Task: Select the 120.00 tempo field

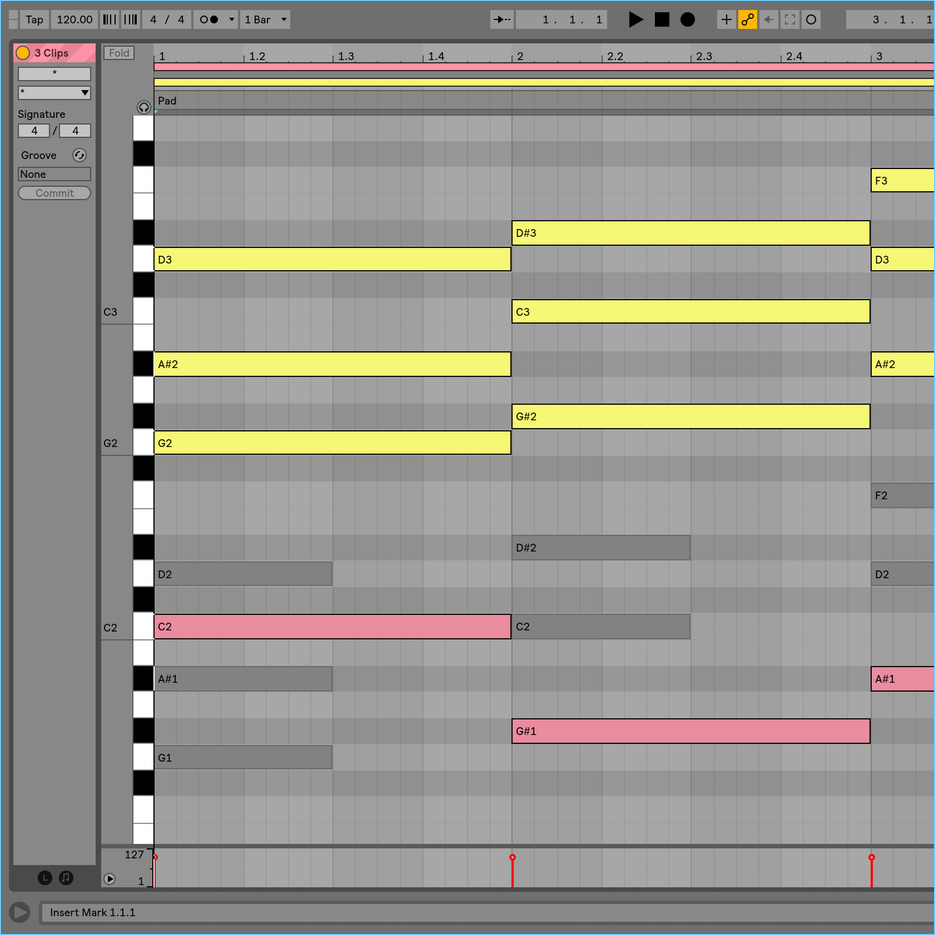Action: tap(75, 20)
